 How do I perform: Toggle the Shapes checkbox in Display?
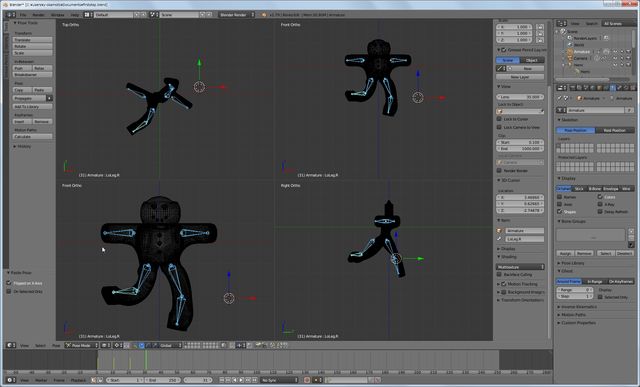click(x=560, y=211)
